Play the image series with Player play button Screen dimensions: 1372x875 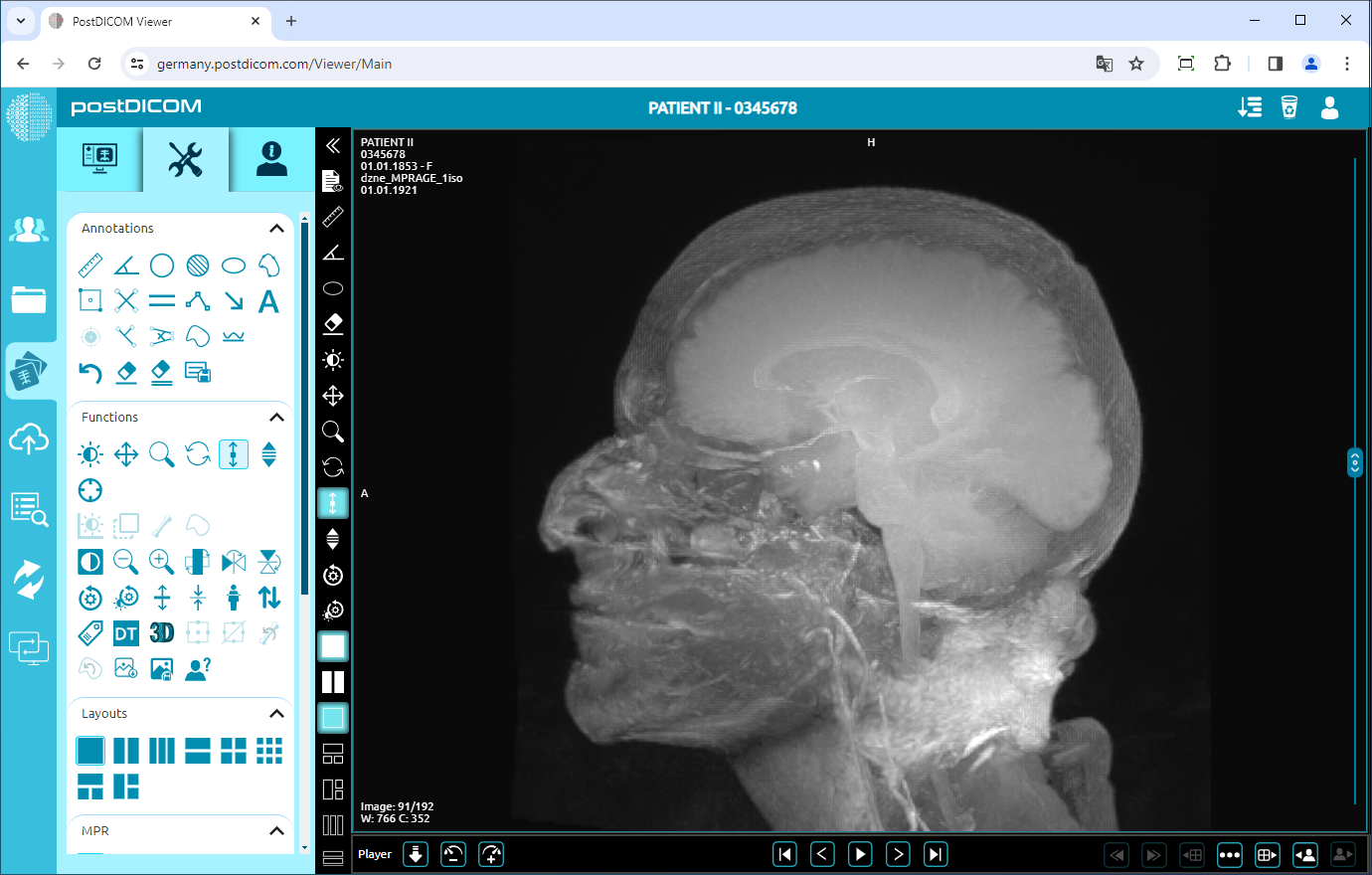(859, 853)
